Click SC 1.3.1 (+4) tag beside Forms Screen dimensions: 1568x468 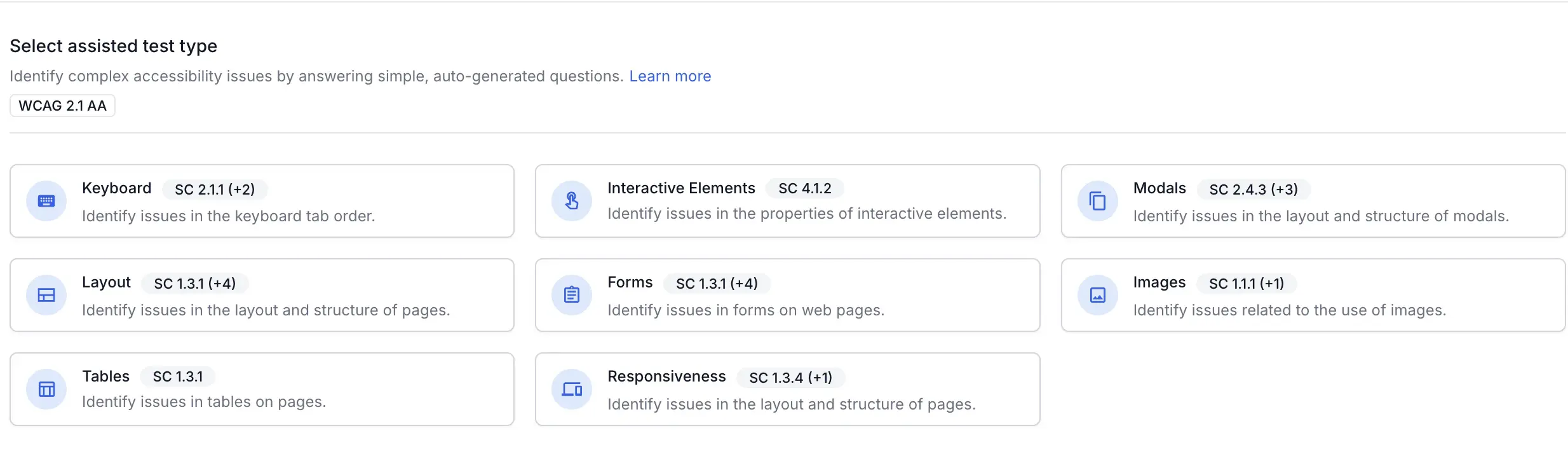pyautogui.click(x=717, y=284)
